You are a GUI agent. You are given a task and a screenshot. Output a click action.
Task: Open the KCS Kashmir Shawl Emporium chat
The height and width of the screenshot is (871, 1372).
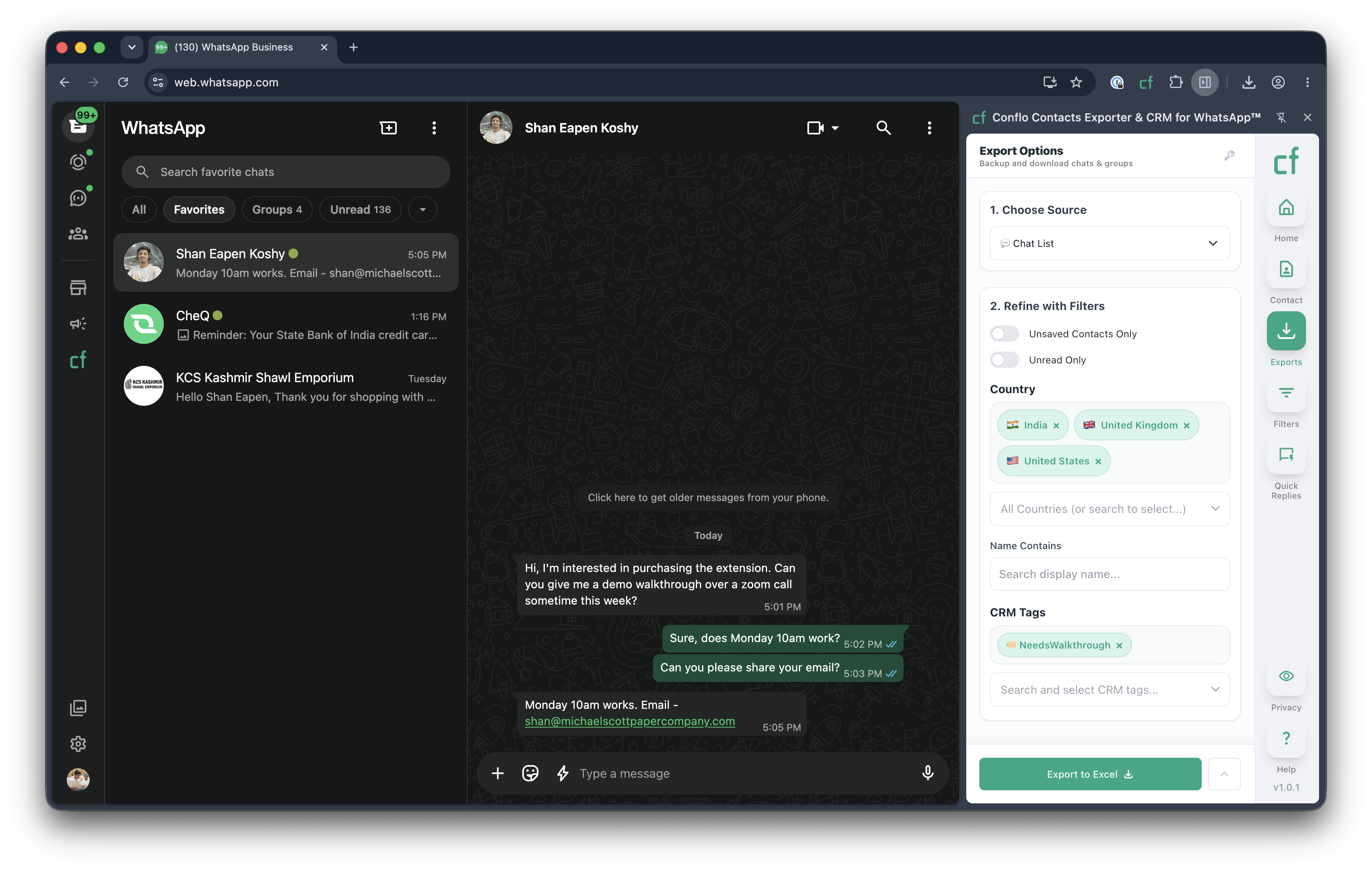[x=286, y=386]
